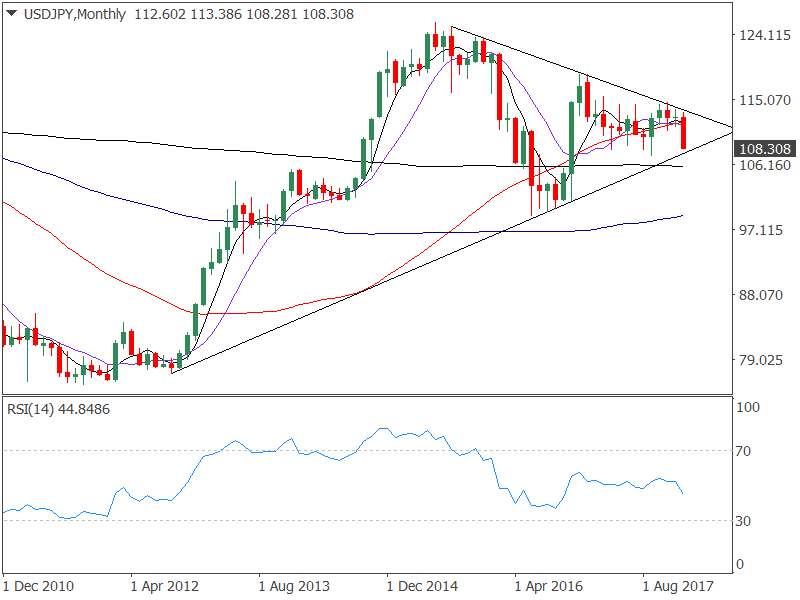Open the chart menu triangle beside USDJPY
The image size is (800, 600).
click(x=12, y=14)
